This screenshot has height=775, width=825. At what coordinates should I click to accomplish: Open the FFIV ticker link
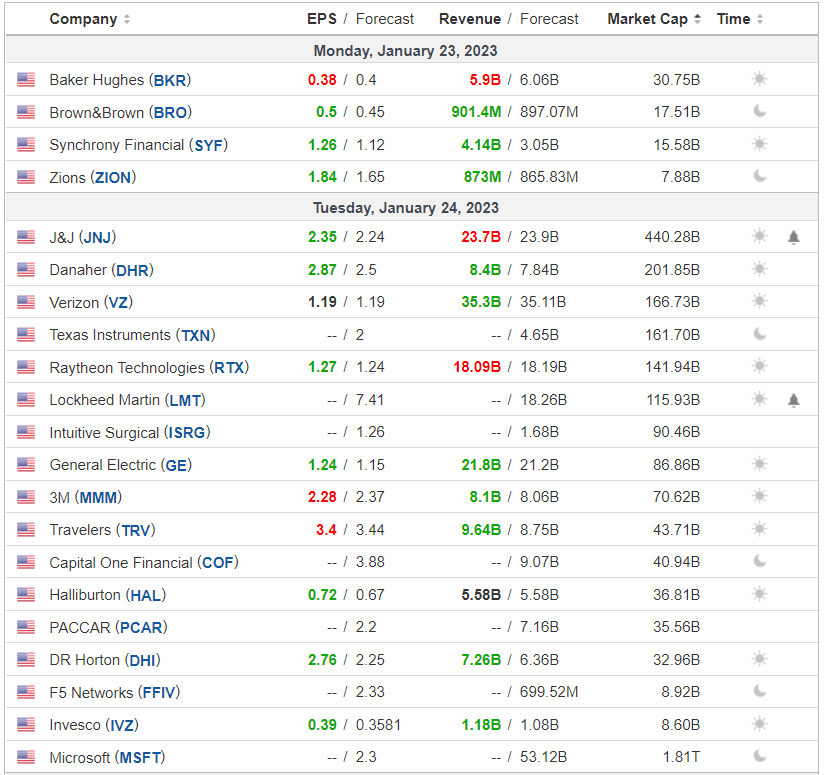(159, 693)
